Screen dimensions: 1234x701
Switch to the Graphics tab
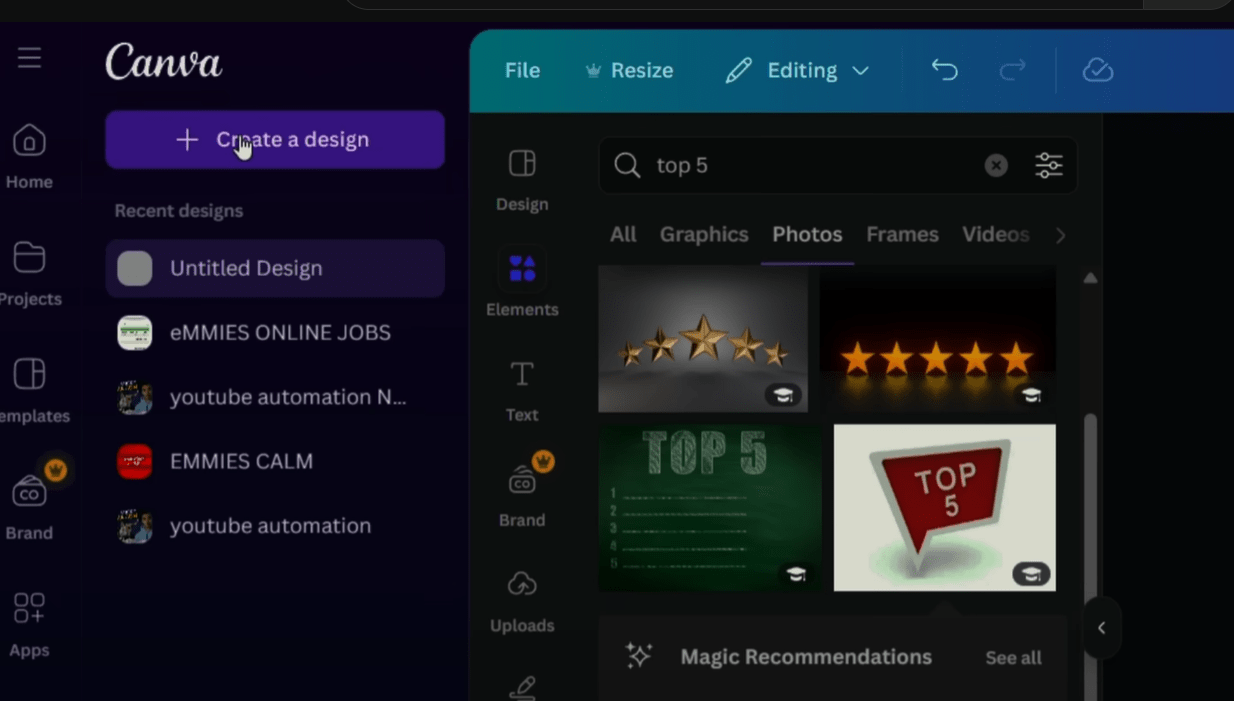click(x=704, y=234)
